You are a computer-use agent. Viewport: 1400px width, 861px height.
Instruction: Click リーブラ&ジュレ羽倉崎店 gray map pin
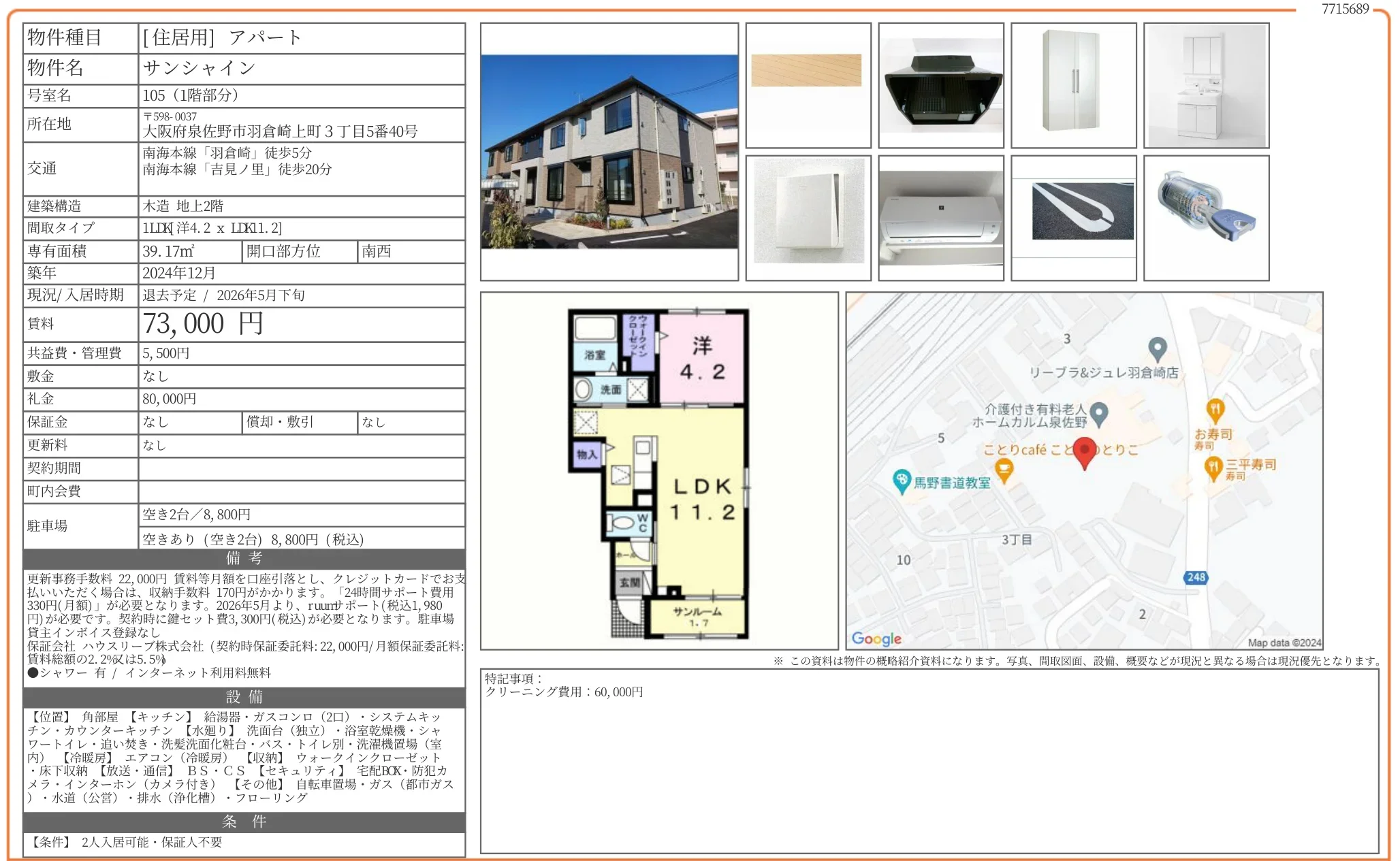(1157, 348)
